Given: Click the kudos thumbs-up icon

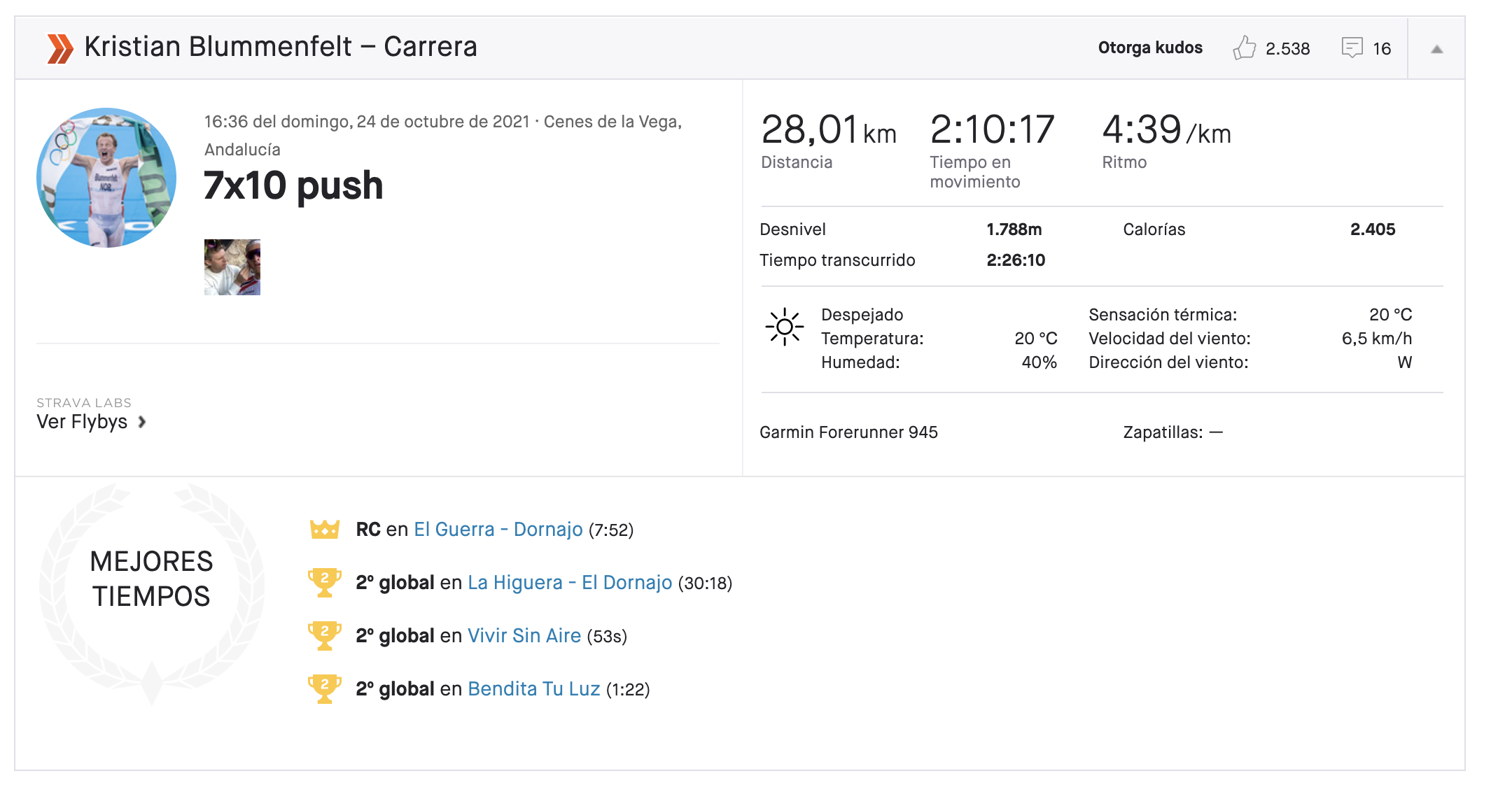Looking at the screenshot, I should [1244, 48].
